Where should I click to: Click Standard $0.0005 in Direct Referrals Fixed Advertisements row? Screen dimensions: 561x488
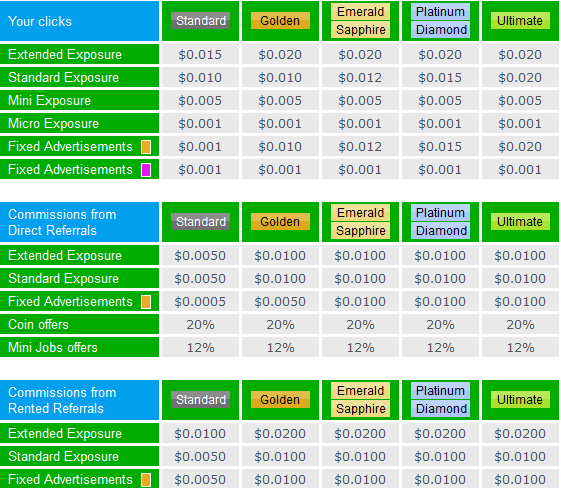200,302
